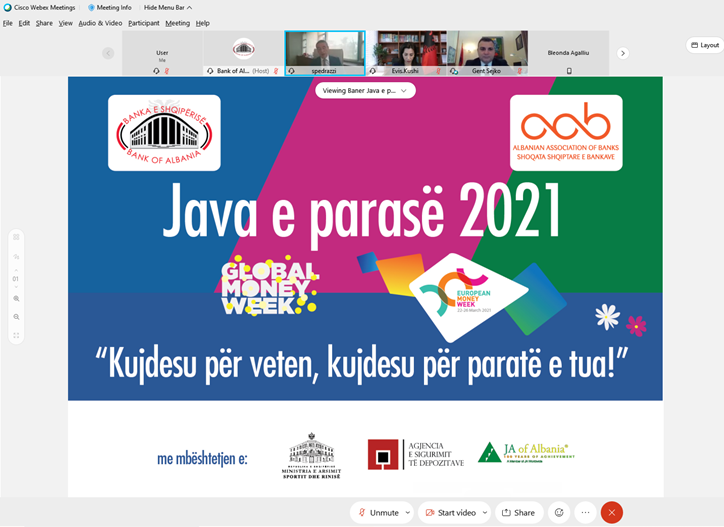Open the Participant menu
The height and width of the screenshot is (527, 724).
[x=143, y=23]
